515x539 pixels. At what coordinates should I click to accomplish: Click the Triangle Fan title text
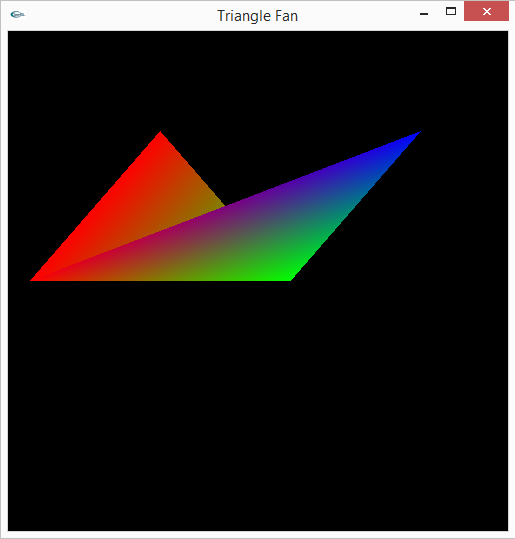[258, 16]
